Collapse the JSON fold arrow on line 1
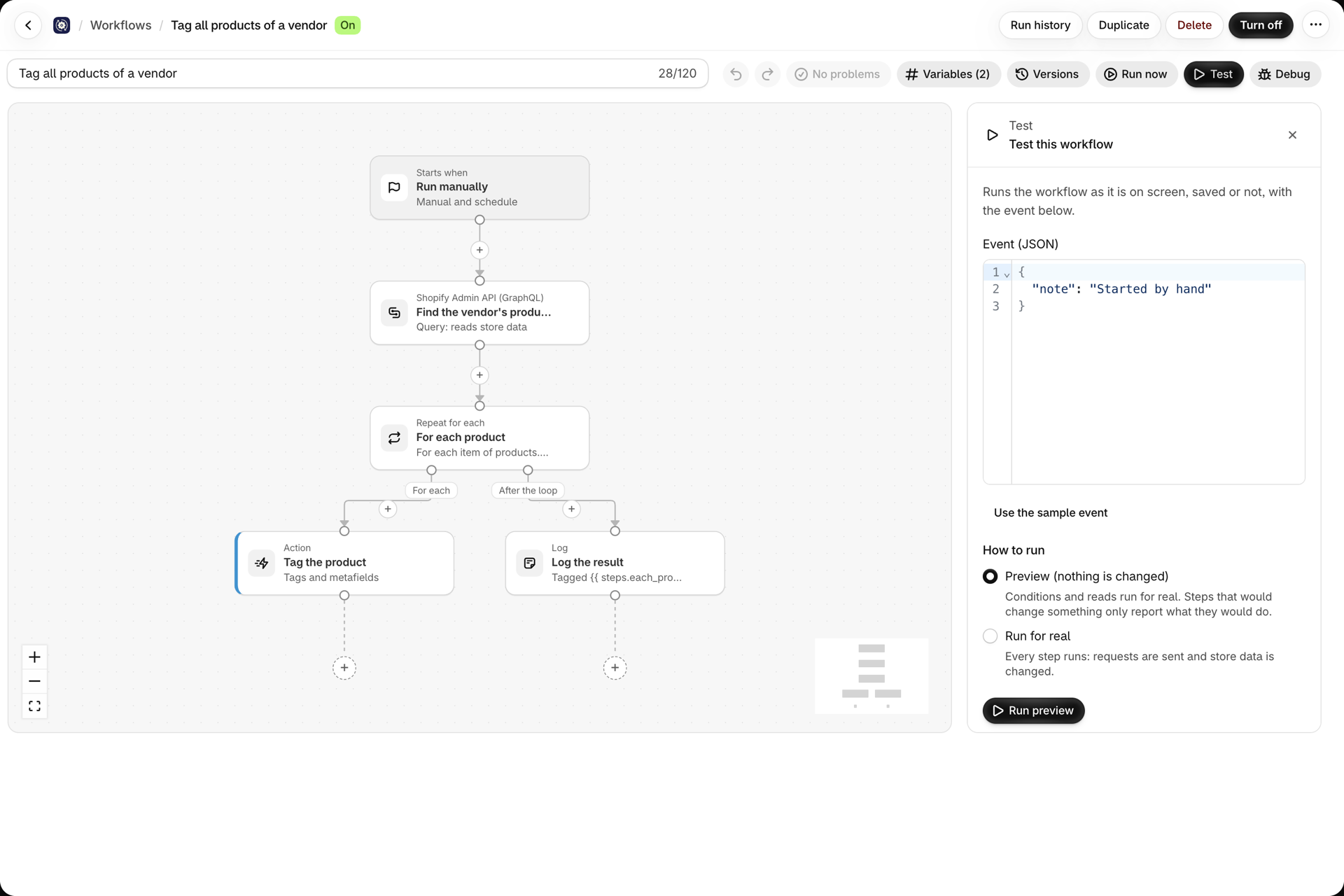1344x896 pixels. (1007, 274)
